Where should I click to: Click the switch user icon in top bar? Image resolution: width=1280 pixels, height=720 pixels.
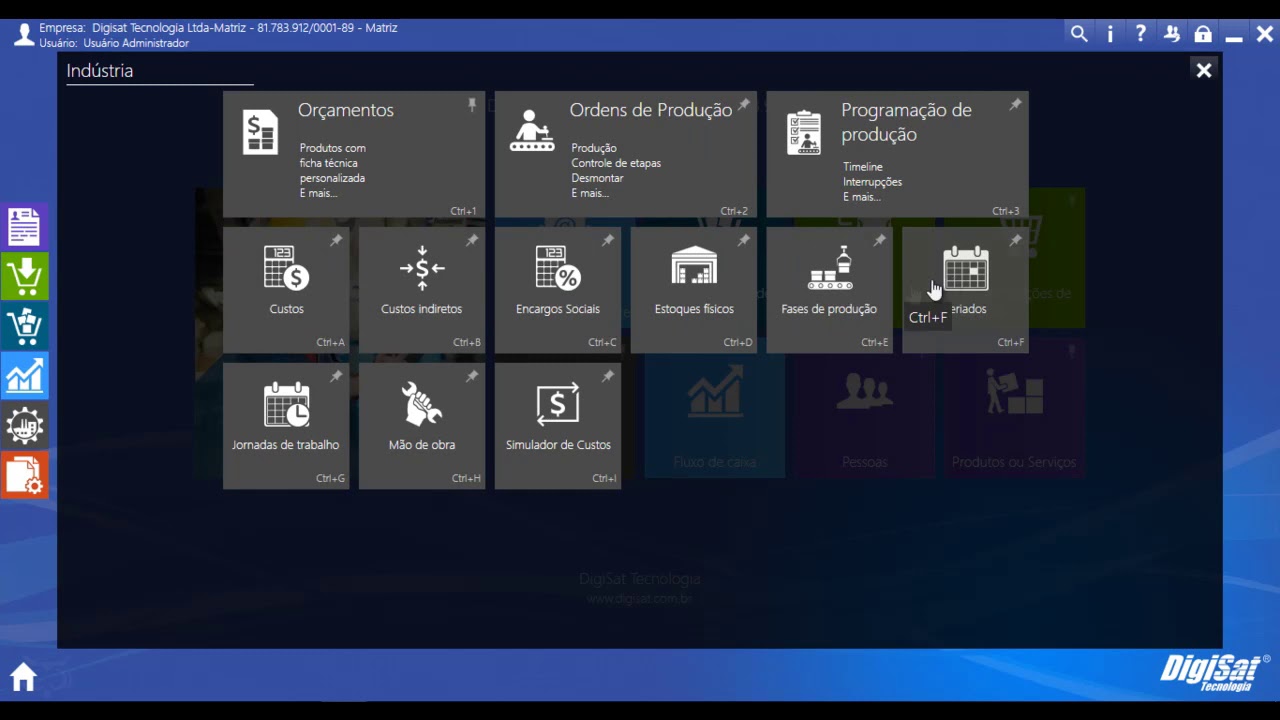[1172, 34]
